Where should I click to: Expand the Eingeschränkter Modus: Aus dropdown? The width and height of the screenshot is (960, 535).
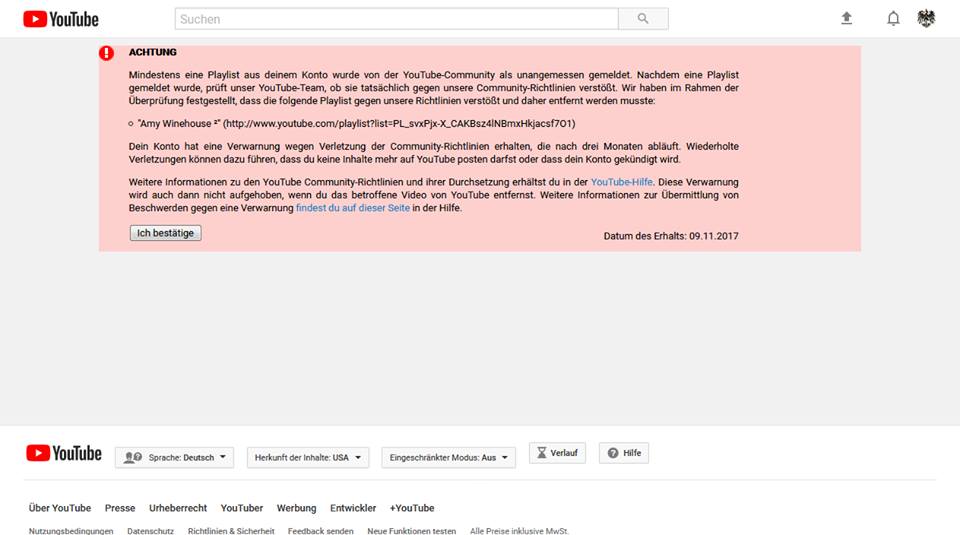pyautogui.click(x=449, y=457)
